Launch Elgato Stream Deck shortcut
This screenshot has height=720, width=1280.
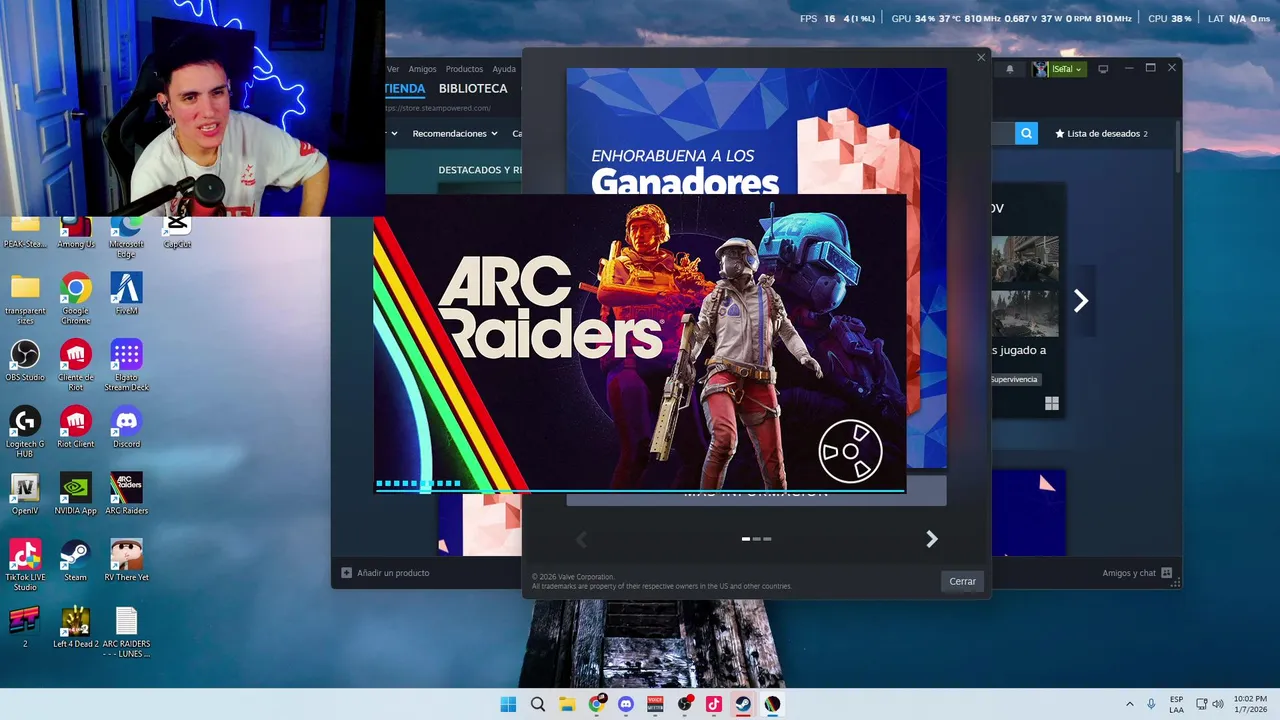coord(126,364)
